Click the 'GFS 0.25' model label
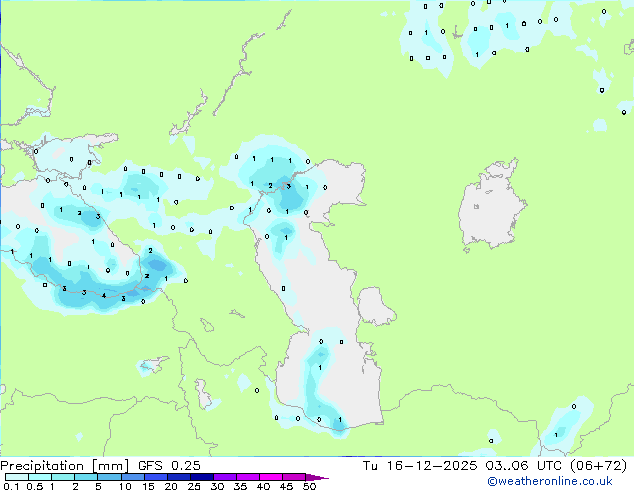The image size is (634, 490). pyautogui.click(x=169, y=466)
